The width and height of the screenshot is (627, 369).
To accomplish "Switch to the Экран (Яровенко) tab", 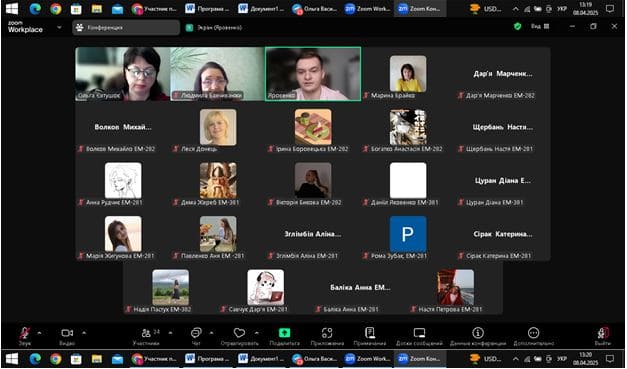I will 215,28.
